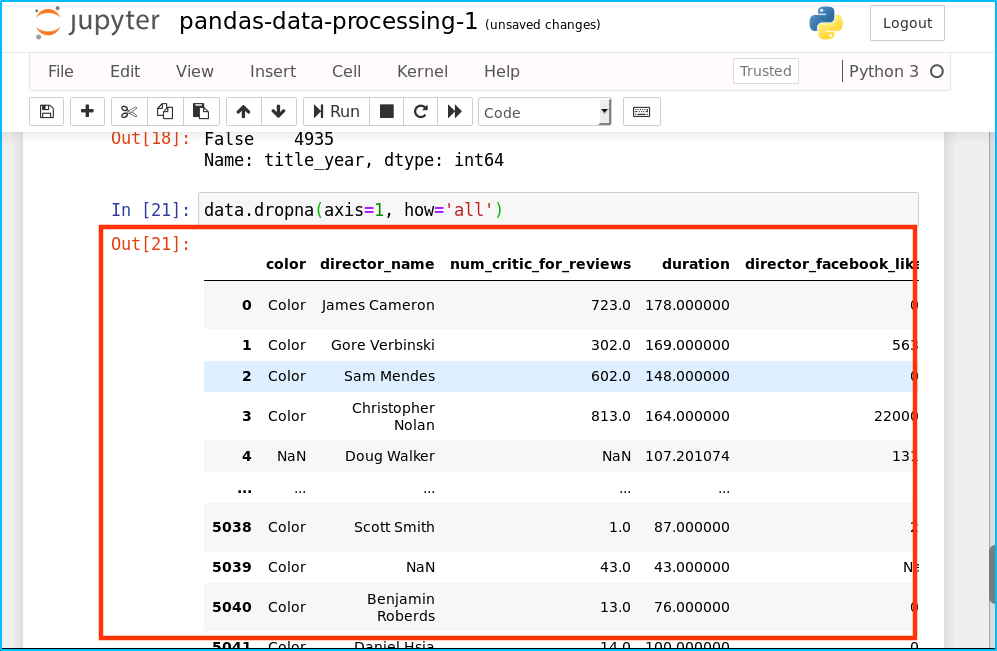This screenshot has width=997, height=651.
Task: Click the Sam Mendes cell
Action: (389, 376)
